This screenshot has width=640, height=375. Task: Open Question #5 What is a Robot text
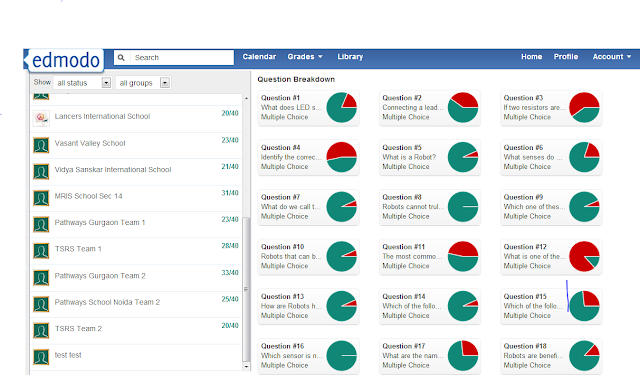coord(409,157)
